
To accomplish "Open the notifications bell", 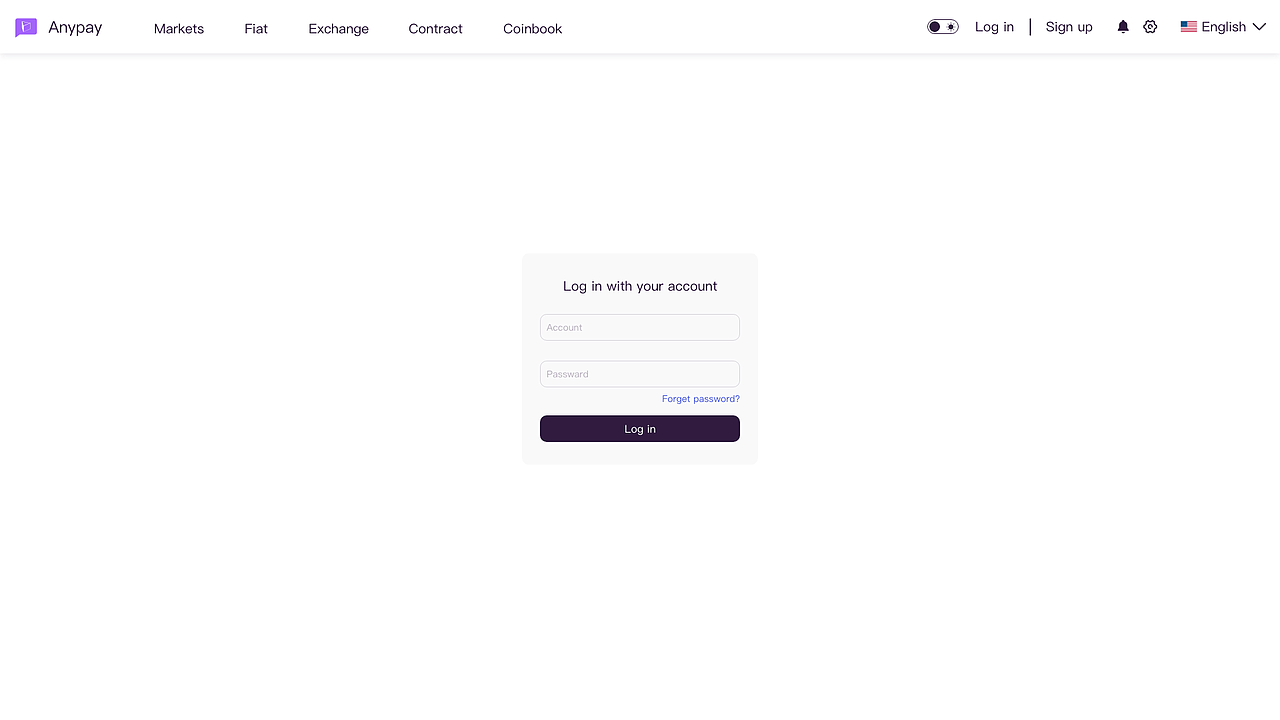I will tap(1123, 27).
